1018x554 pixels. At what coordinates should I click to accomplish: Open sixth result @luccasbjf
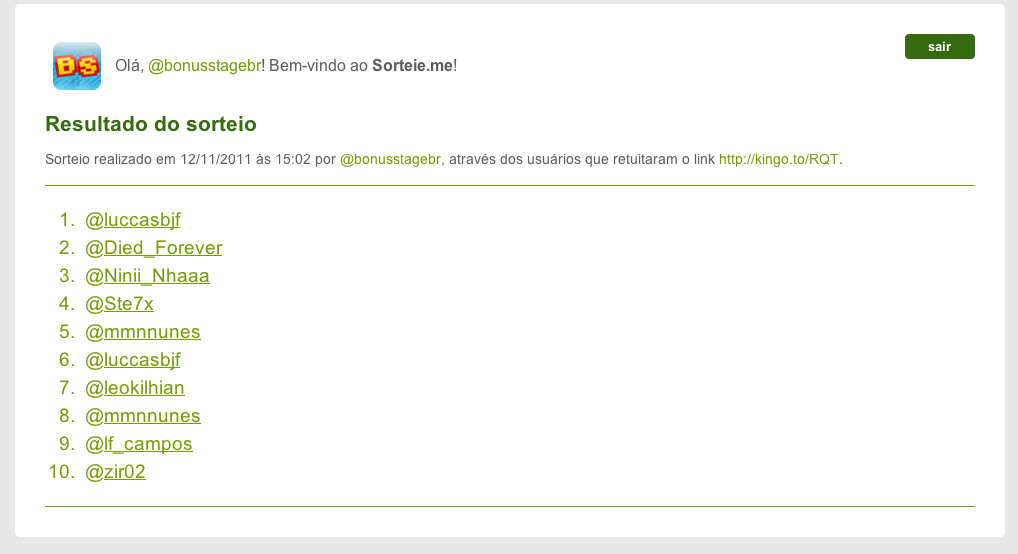click(132, 359)
